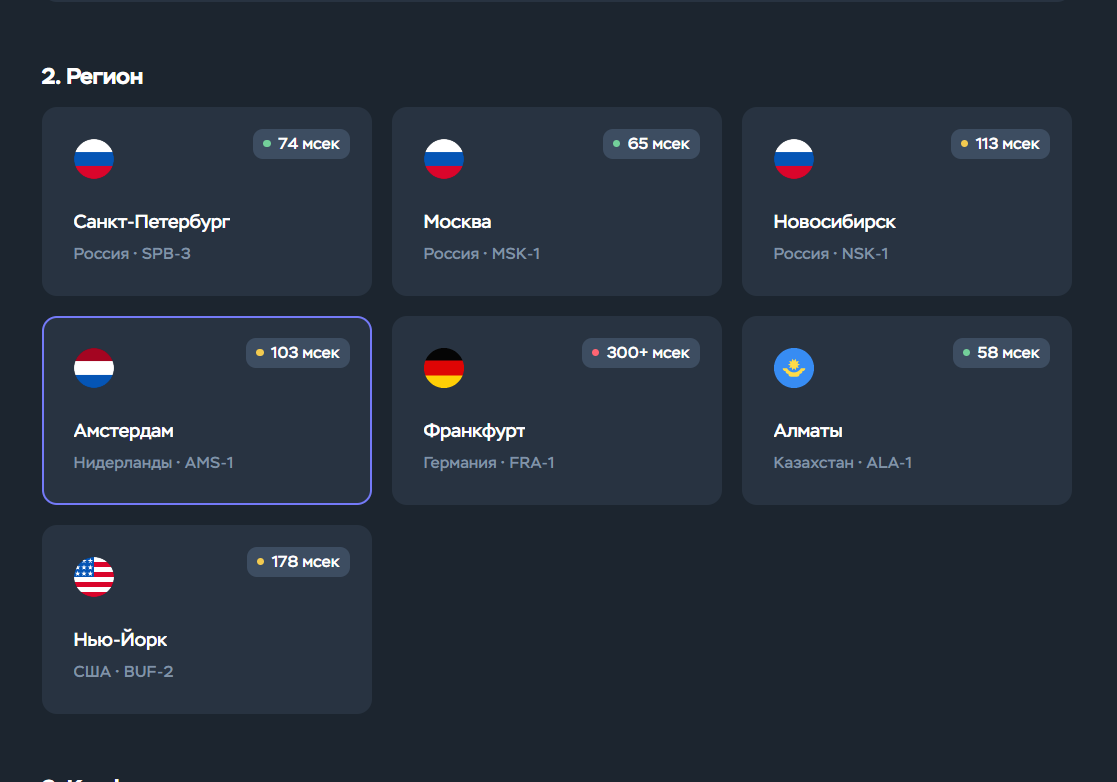Click the Russian flag on the Москва card
This screenshot has height=782, width=1117.
[444, 159]
